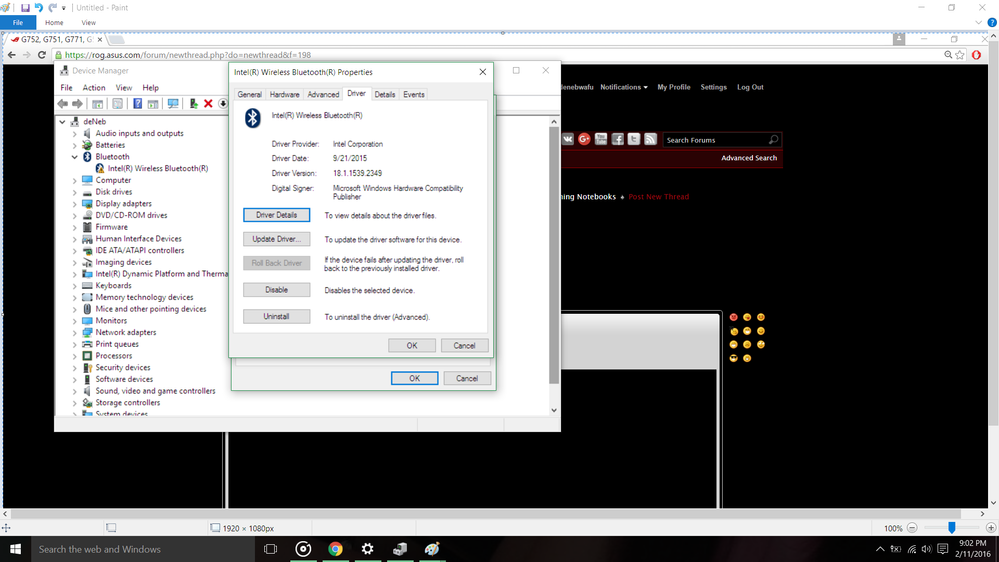Click the Undo arrow in Paint
999x562 pixels.
click(38, 8)
